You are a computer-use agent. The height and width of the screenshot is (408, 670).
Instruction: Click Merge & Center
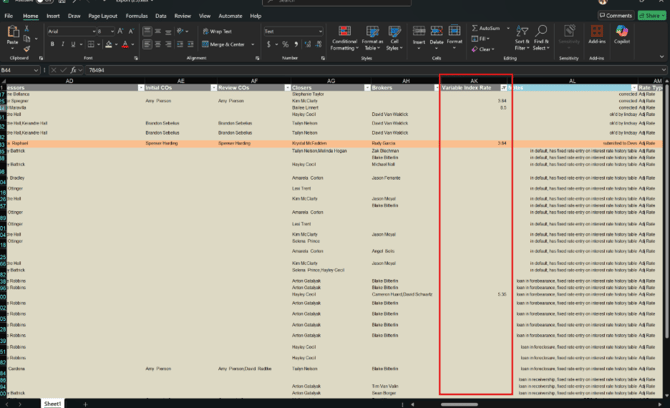tap(223, 44)
